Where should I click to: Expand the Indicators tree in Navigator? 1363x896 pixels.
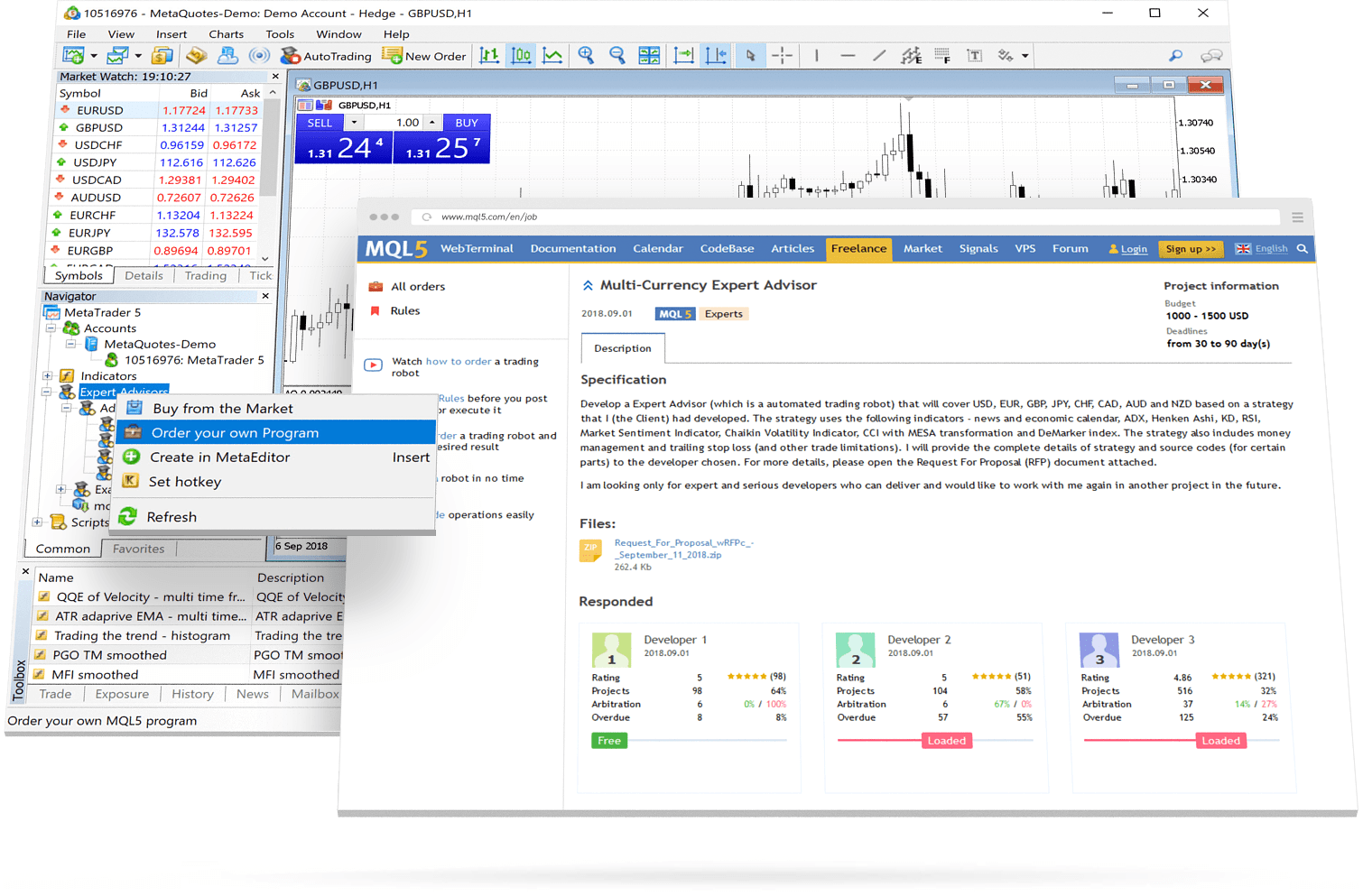[x=48, y=375]
